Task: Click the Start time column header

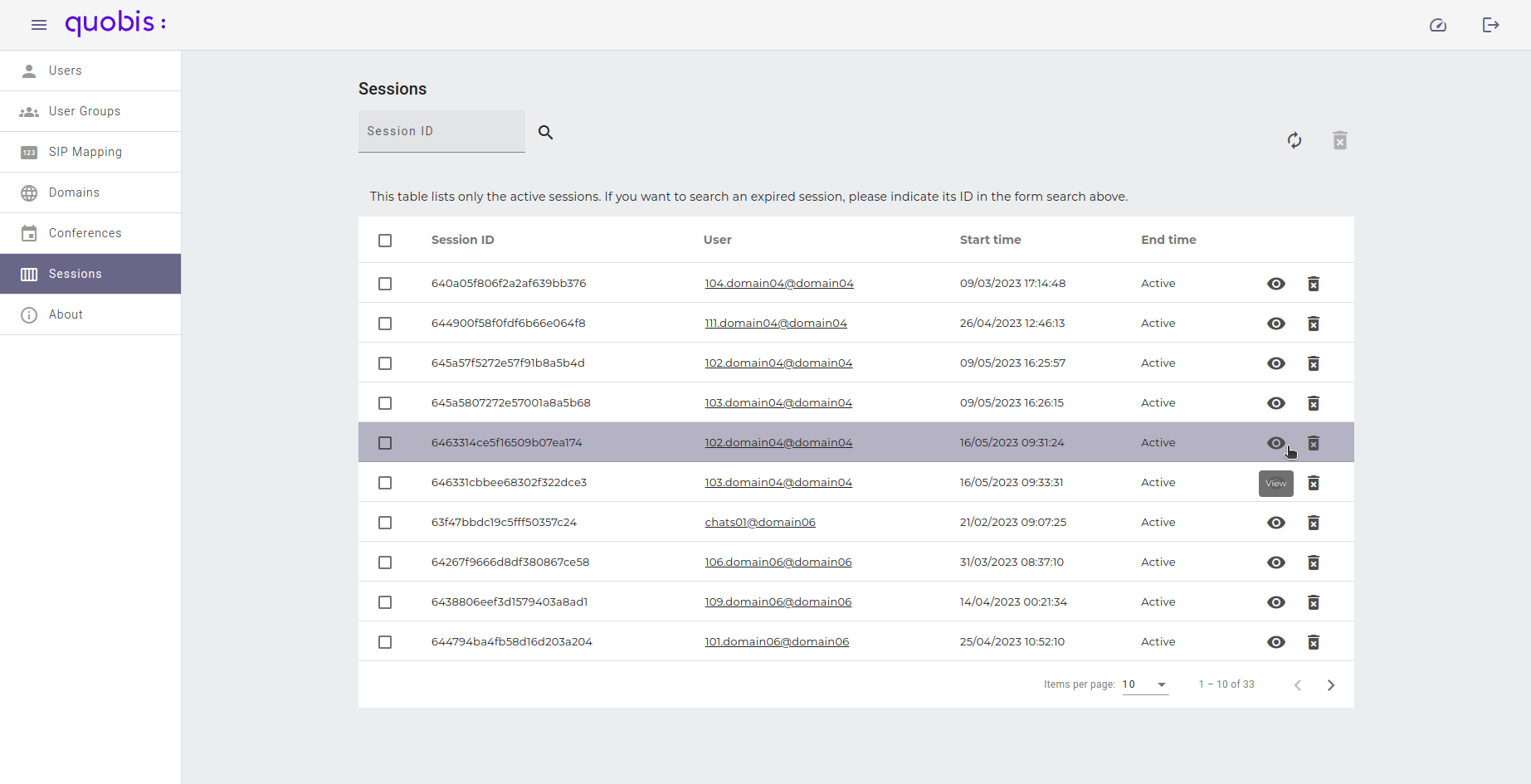Action: [991, 240]
